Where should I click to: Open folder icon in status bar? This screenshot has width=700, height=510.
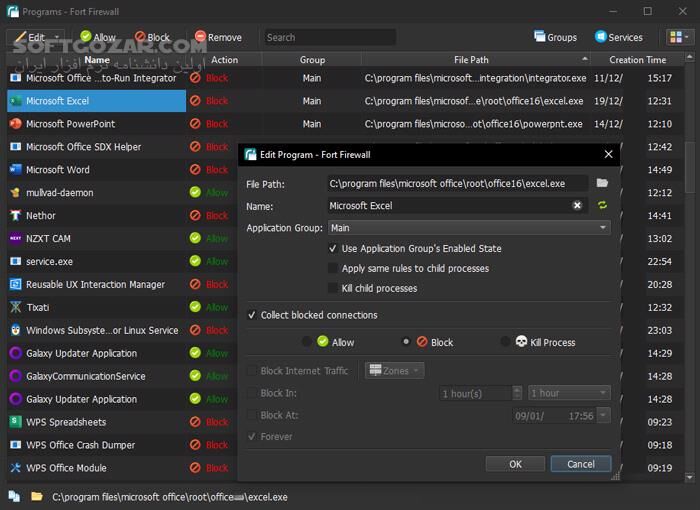[37, 497]
